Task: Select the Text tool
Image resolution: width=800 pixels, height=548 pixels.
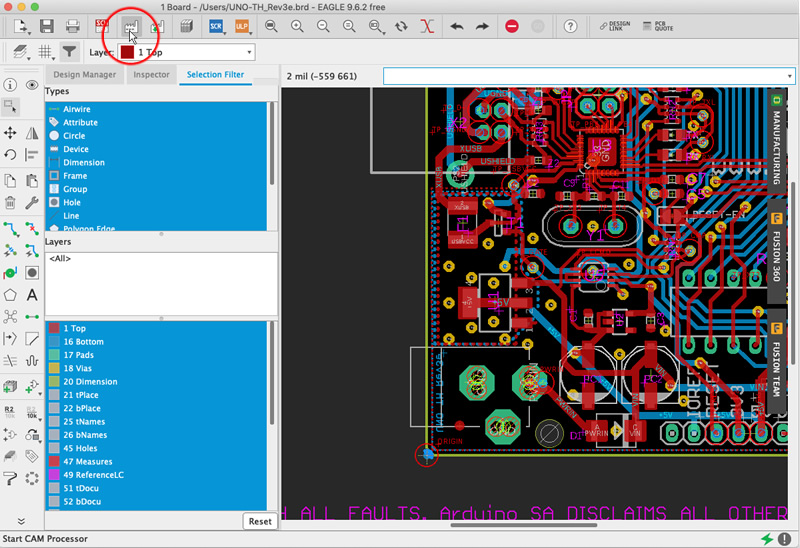Action: point(32,295)
